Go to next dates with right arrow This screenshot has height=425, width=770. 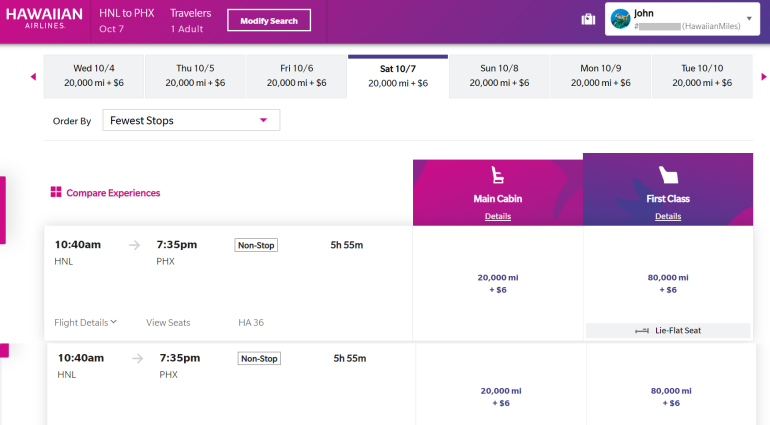763,76
